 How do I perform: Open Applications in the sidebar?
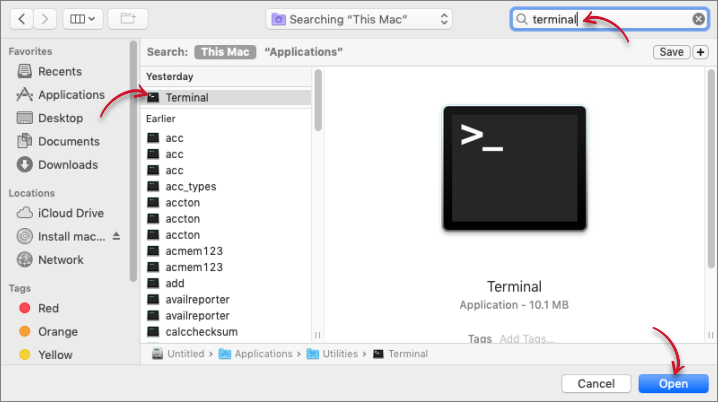point(71,95)
